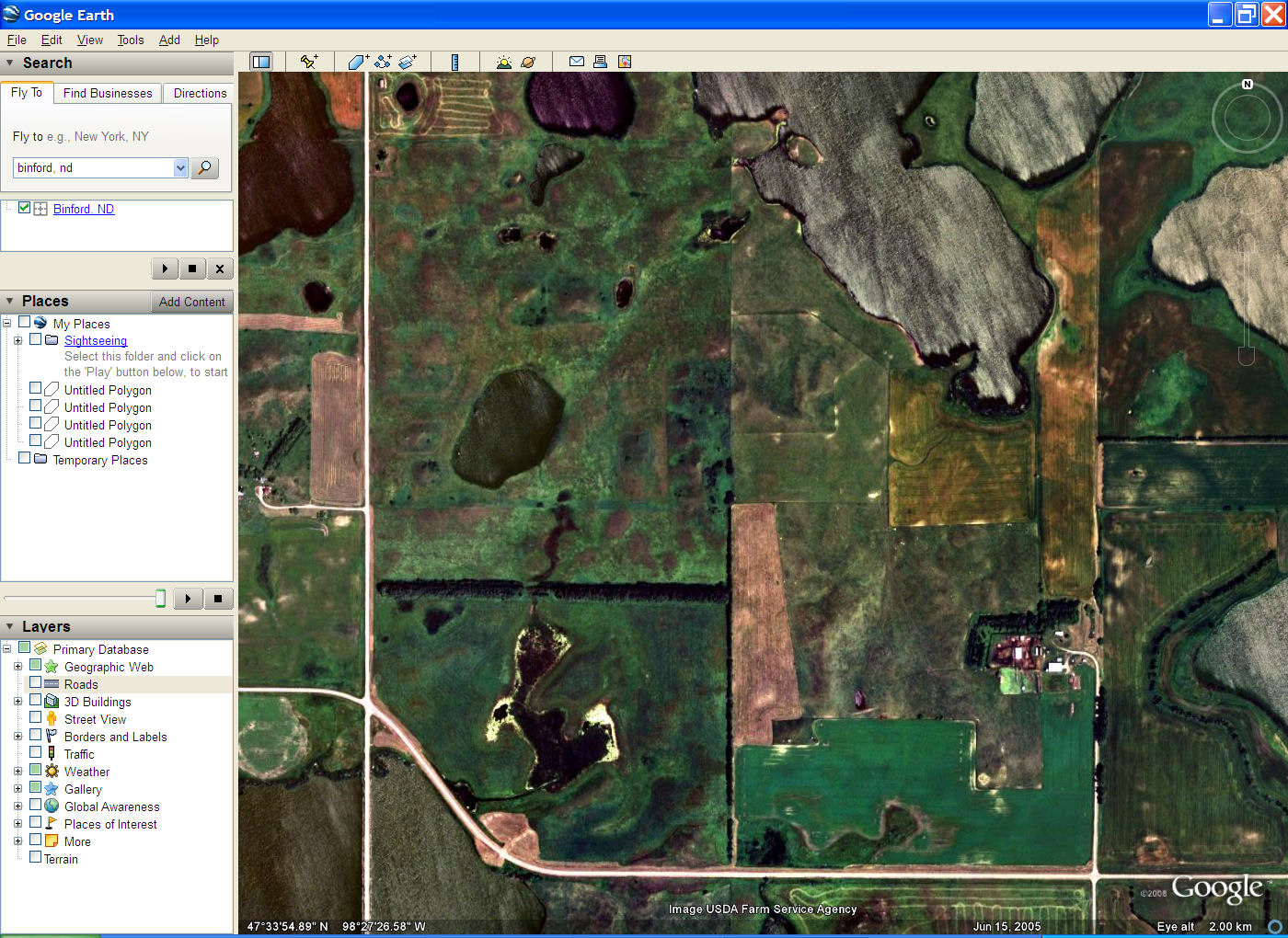
Task: Open the ruler measuring tool
Action: [x=454, y=62]
